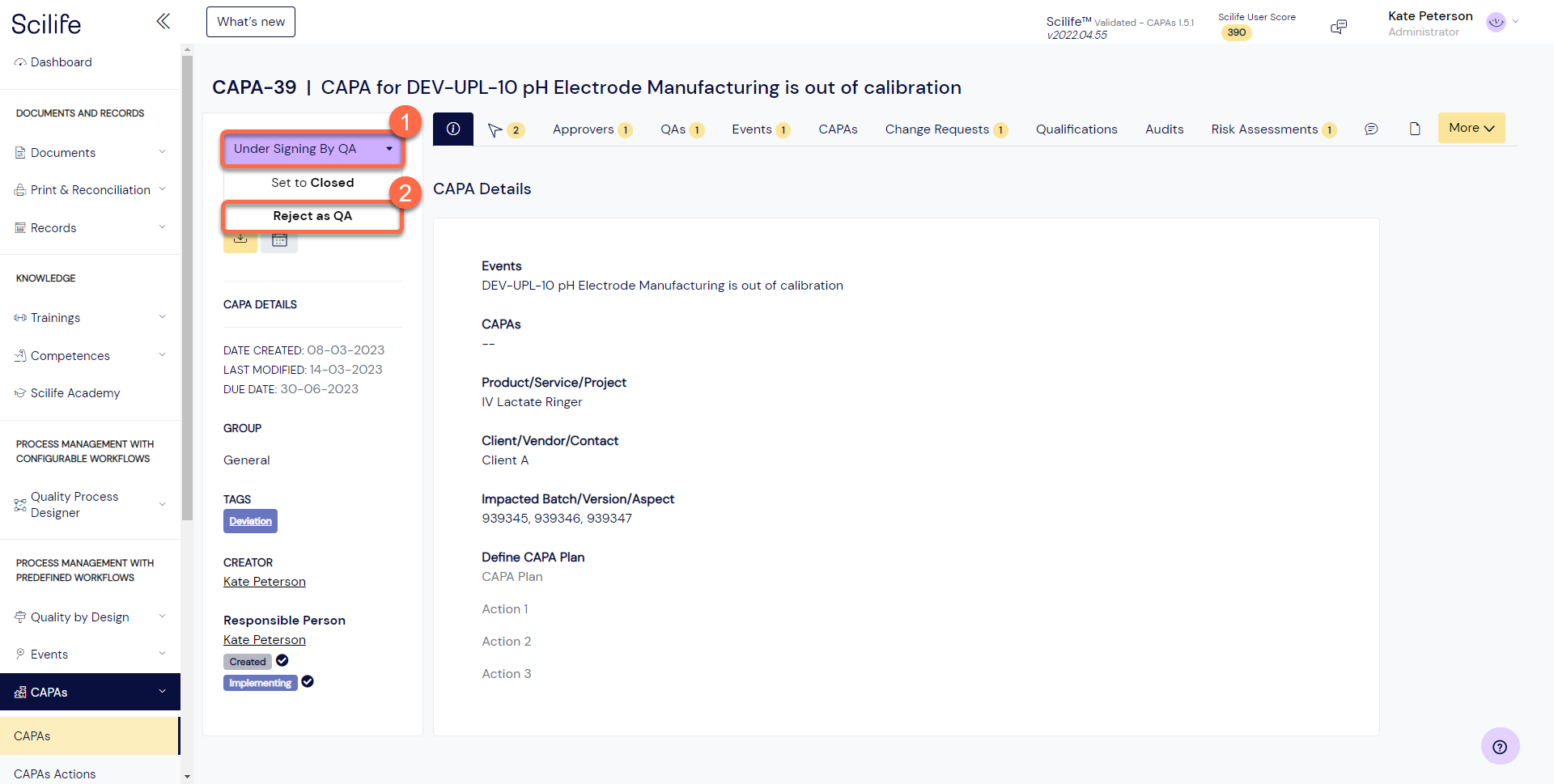Open the CAPAs submenu item
Screen dimensions: 1554x784
pyautogui.click(x=89, y=735)
